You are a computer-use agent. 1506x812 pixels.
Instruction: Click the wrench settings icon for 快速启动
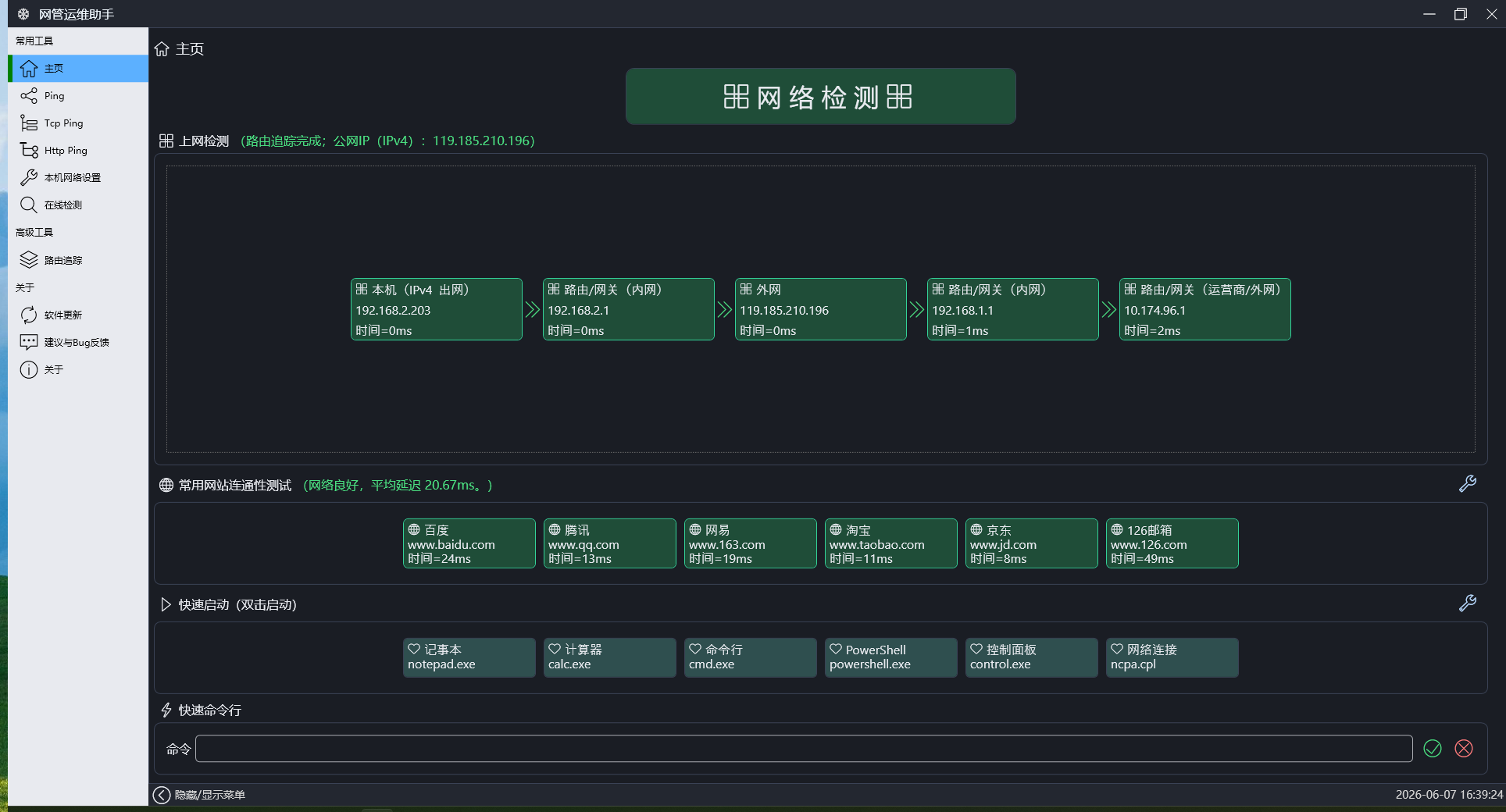tap(1468, 604)
